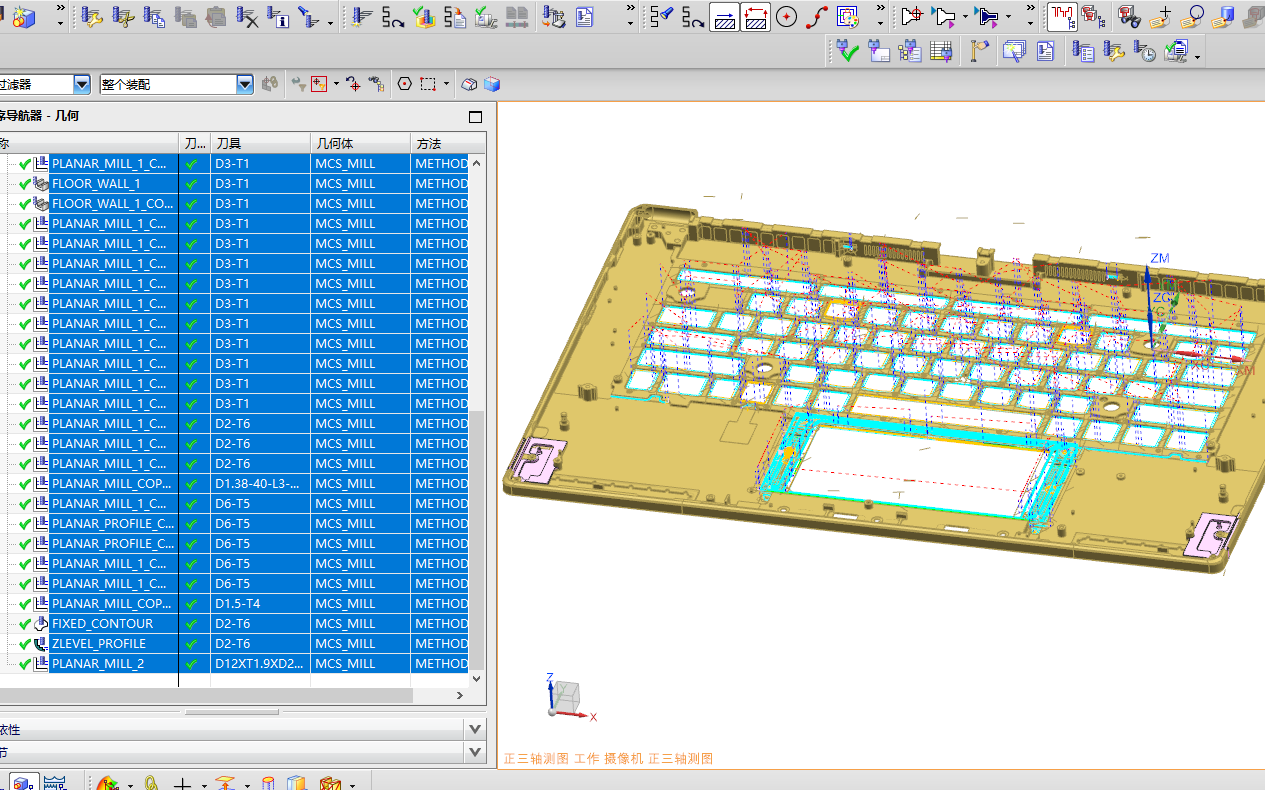The width and height of the screenshot is (1265, 790).
Task: Click the Simulate Machine icon
Action: [486, 17]
